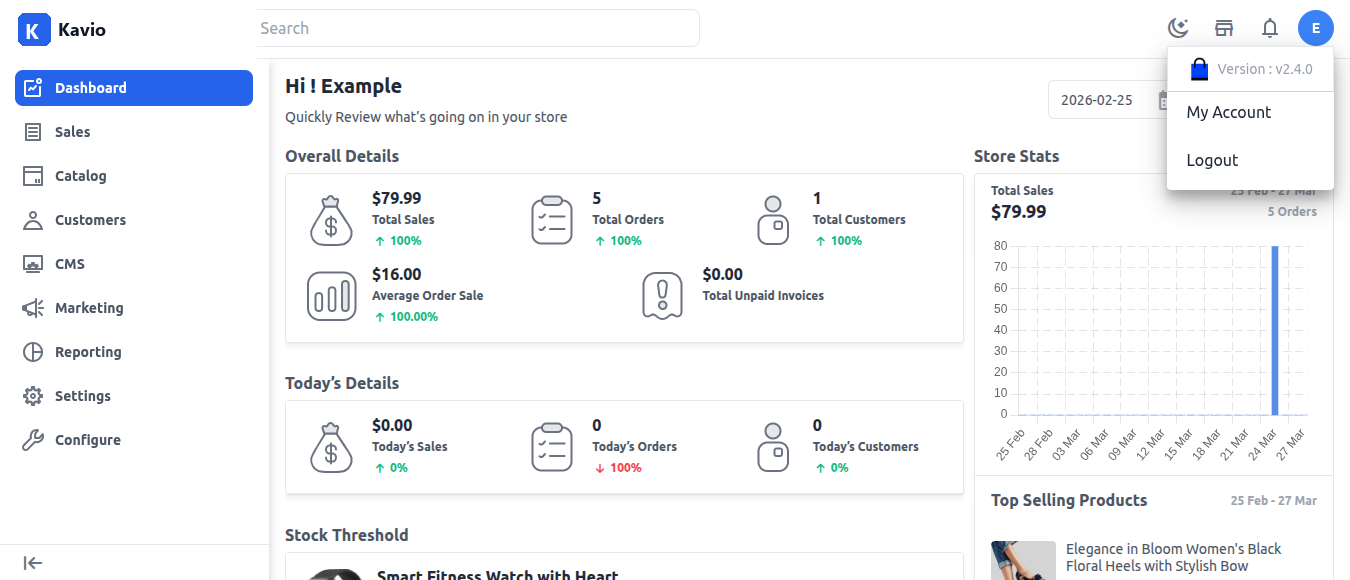Click the CMS sidebar icon
The width and height of the screenshot is (1350, 580).
tap(33, 264)
